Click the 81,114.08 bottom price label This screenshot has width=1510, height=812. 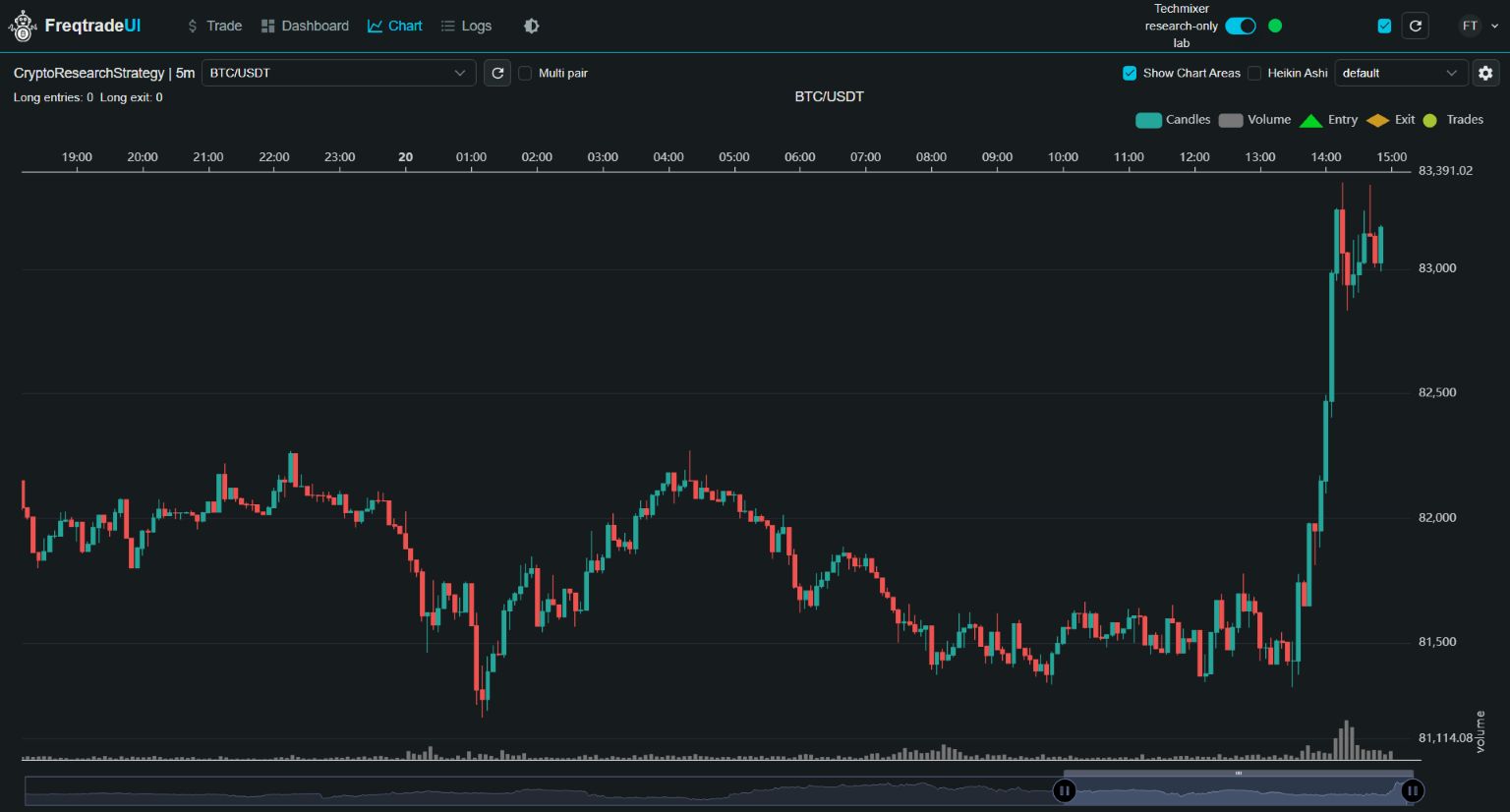(1445, 737)
